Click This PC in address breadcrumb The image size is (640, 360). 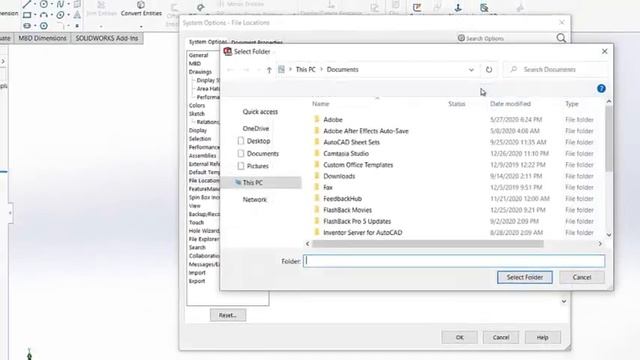(305, 69)
